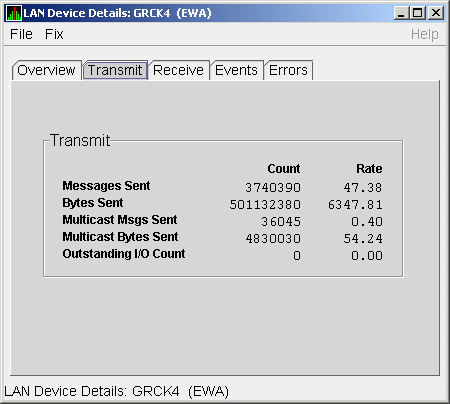Click the Count column header
Screen dimensions: 450x404
coord(284,169)
